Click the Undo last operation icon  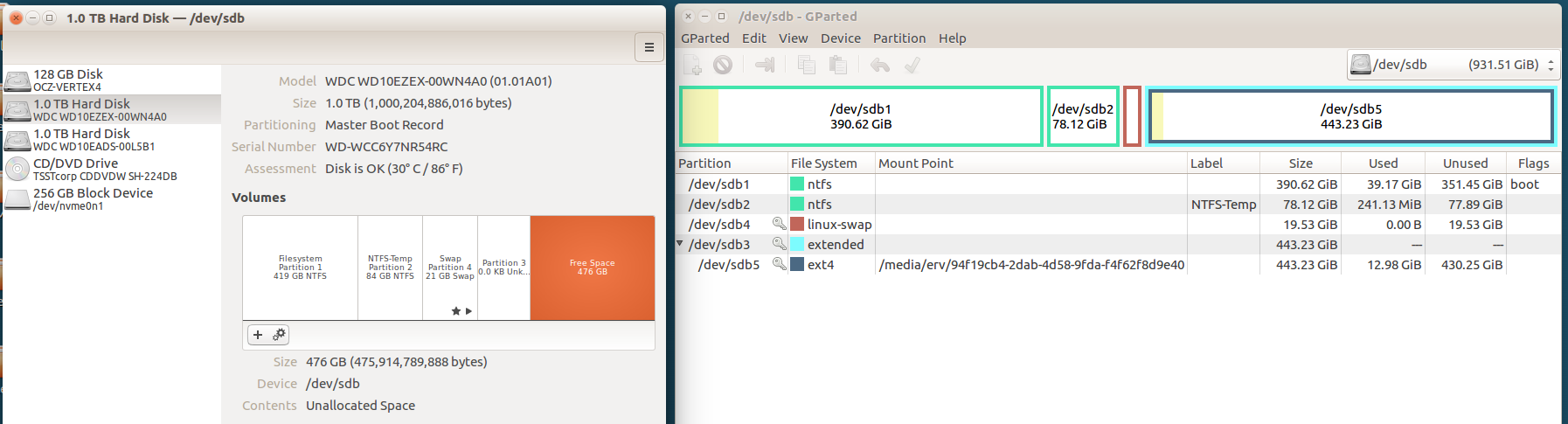[x=880, y=66]
